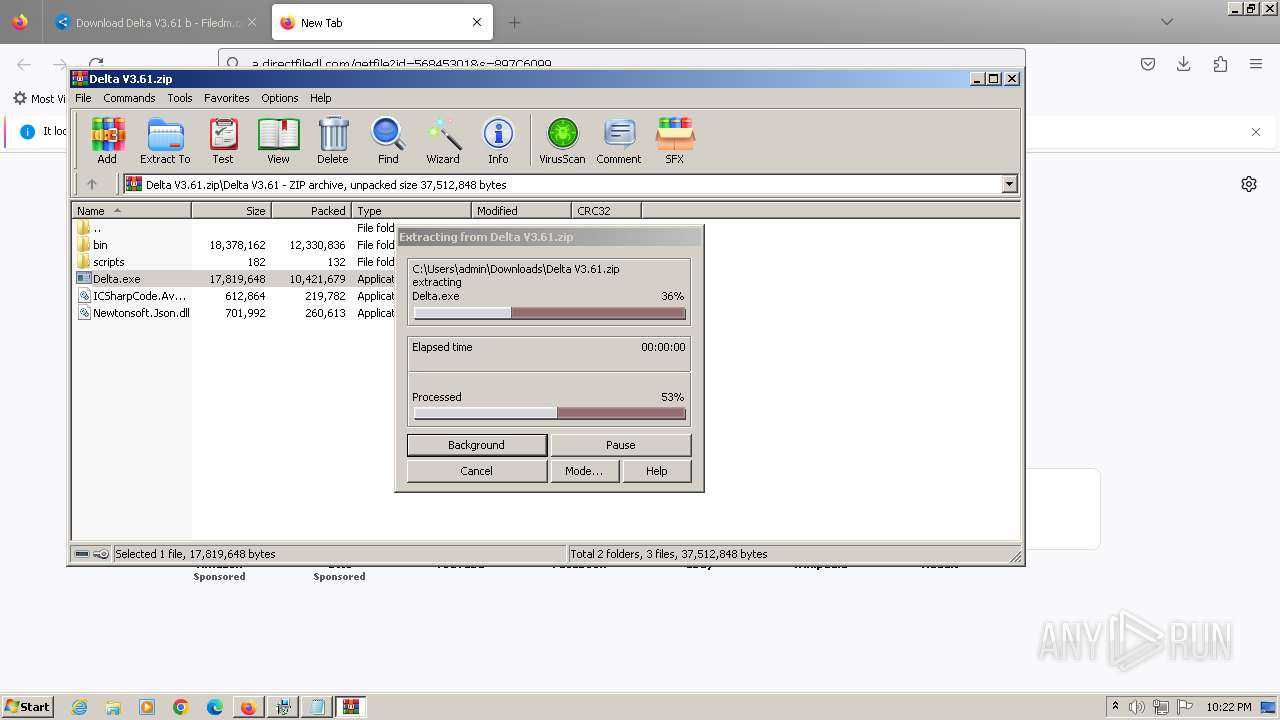Select the New Tab browser tab

pyautogui.click(x=380, y=22)
